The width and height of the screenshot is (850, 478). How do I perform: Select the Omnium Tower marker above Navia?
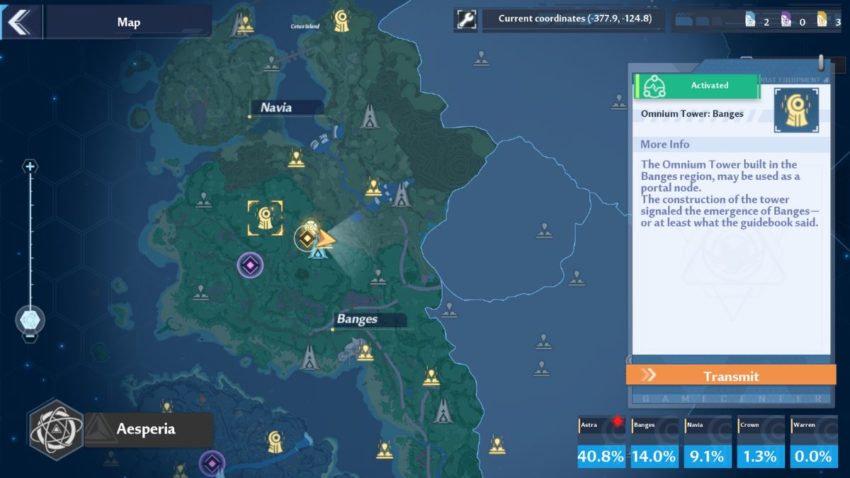(342, 21)
